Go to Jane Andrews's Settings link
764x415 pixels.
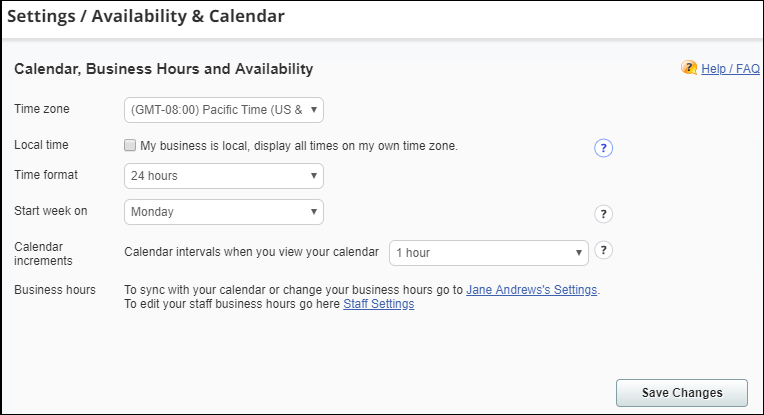(532, 290)
